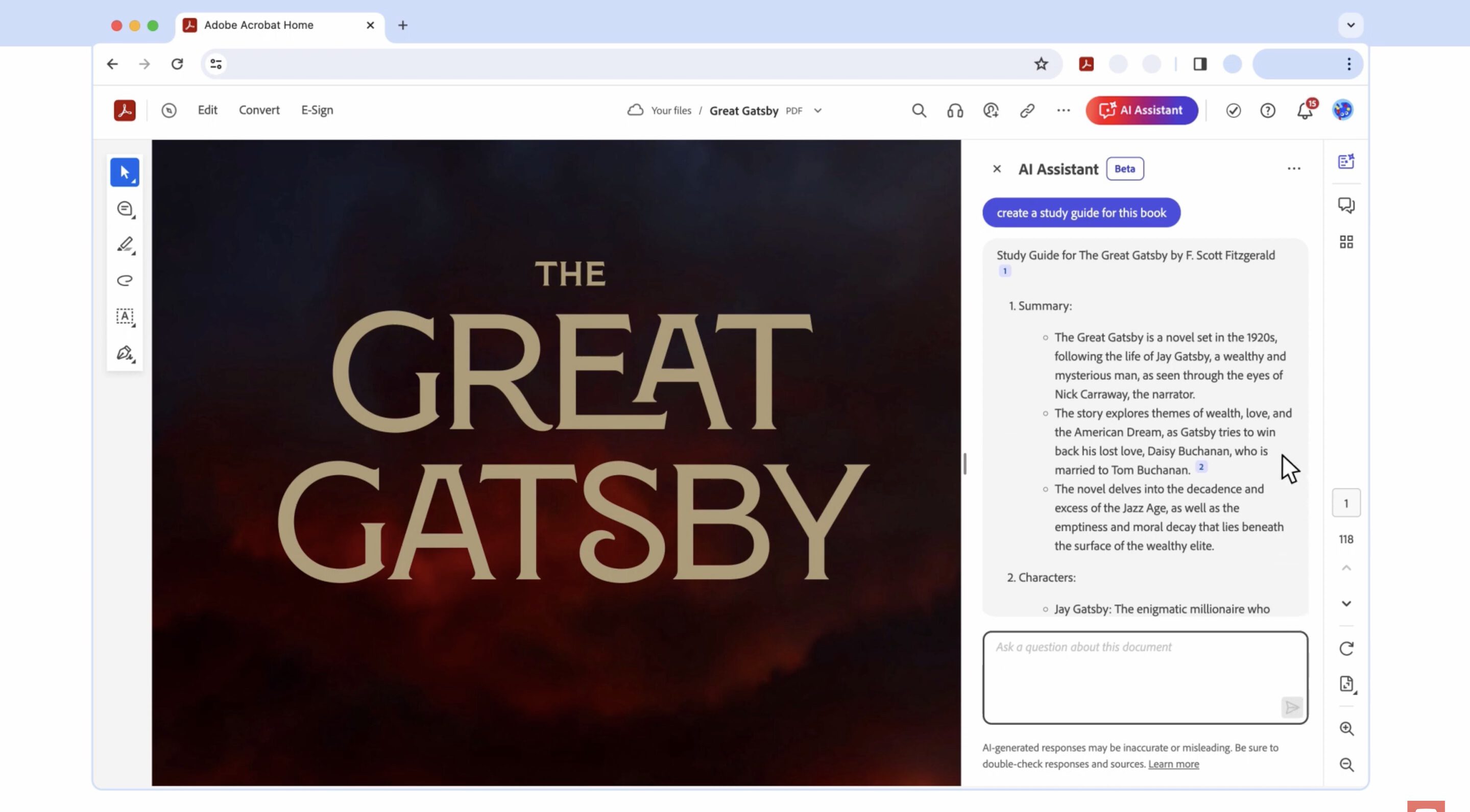The width and height of the screenshot is (1470, 812).
Task: Open the fill and sign pen tool
Action: (x=125, y=353)
